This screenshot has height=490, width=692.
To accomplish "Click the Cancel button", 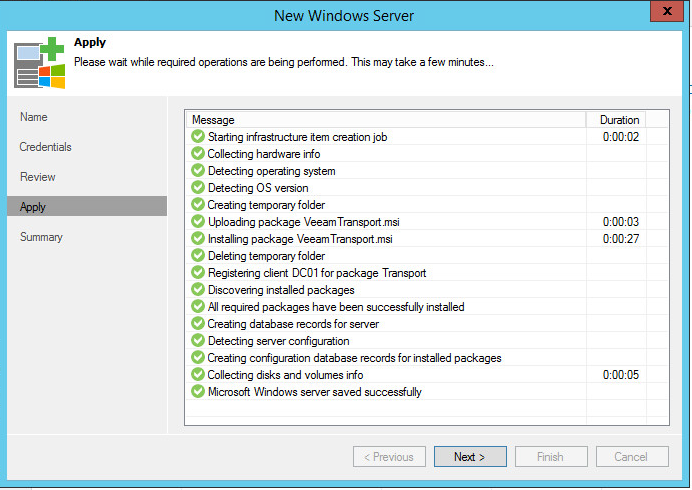I will click(631, 457).
